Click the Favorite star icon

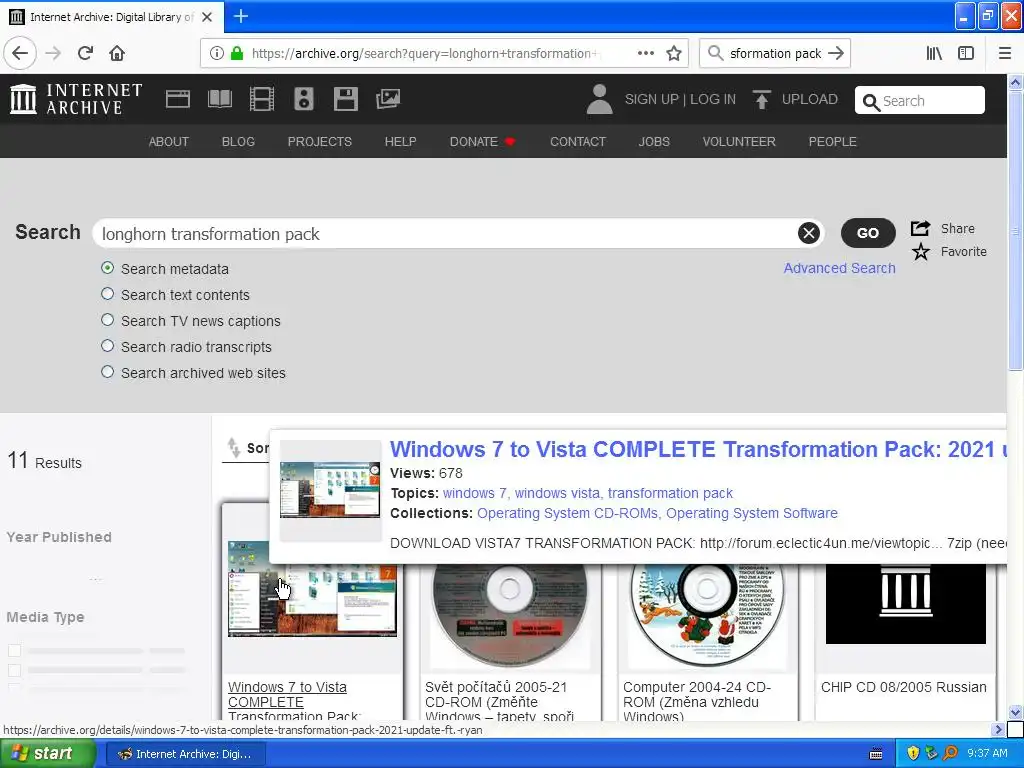(x=920, y=251)
